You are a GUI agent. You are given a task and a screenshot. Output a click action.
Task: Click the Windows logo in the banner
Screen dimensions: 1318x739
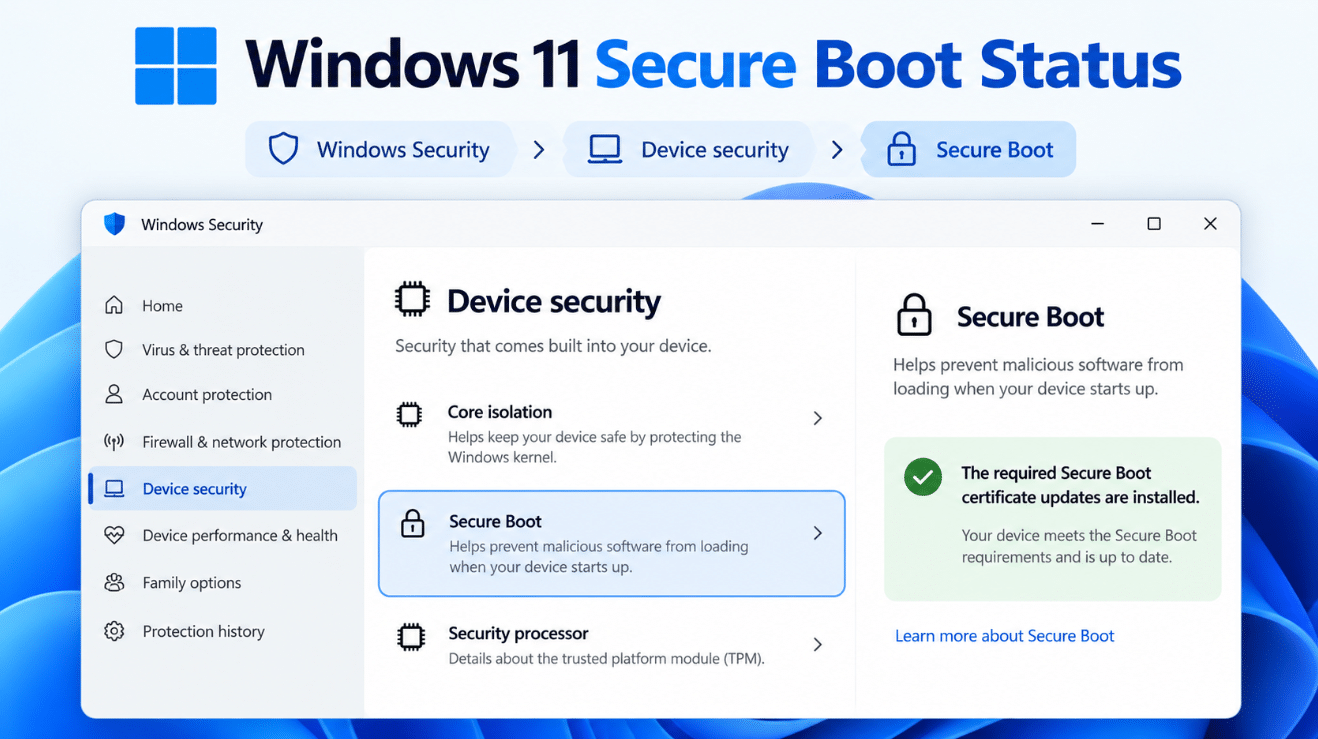[x=176, y=65]
